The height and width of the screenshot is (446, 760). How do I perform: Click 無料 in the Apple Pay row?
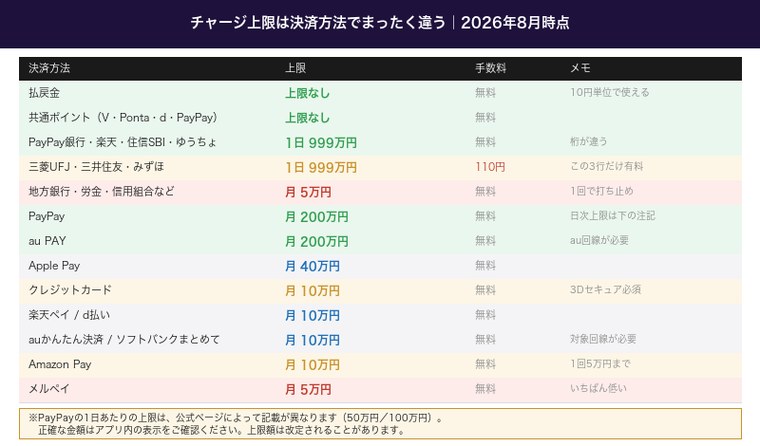click(485, 265)
